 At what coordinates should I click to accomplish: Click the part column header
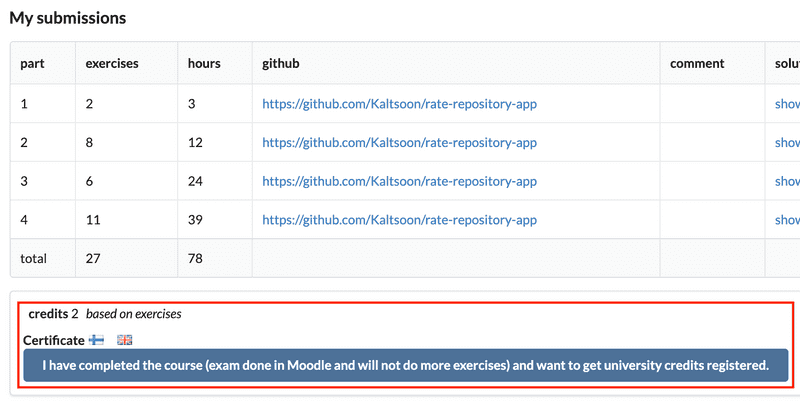[32, 64]
